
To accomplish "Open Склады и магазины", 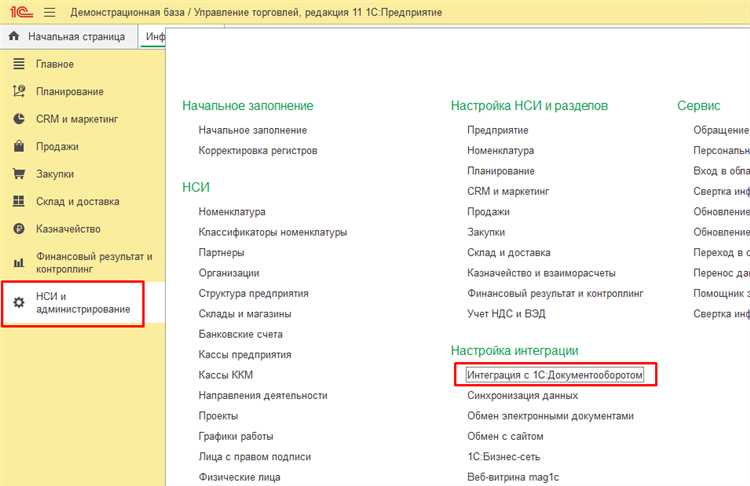I will (x=245, y=314).
